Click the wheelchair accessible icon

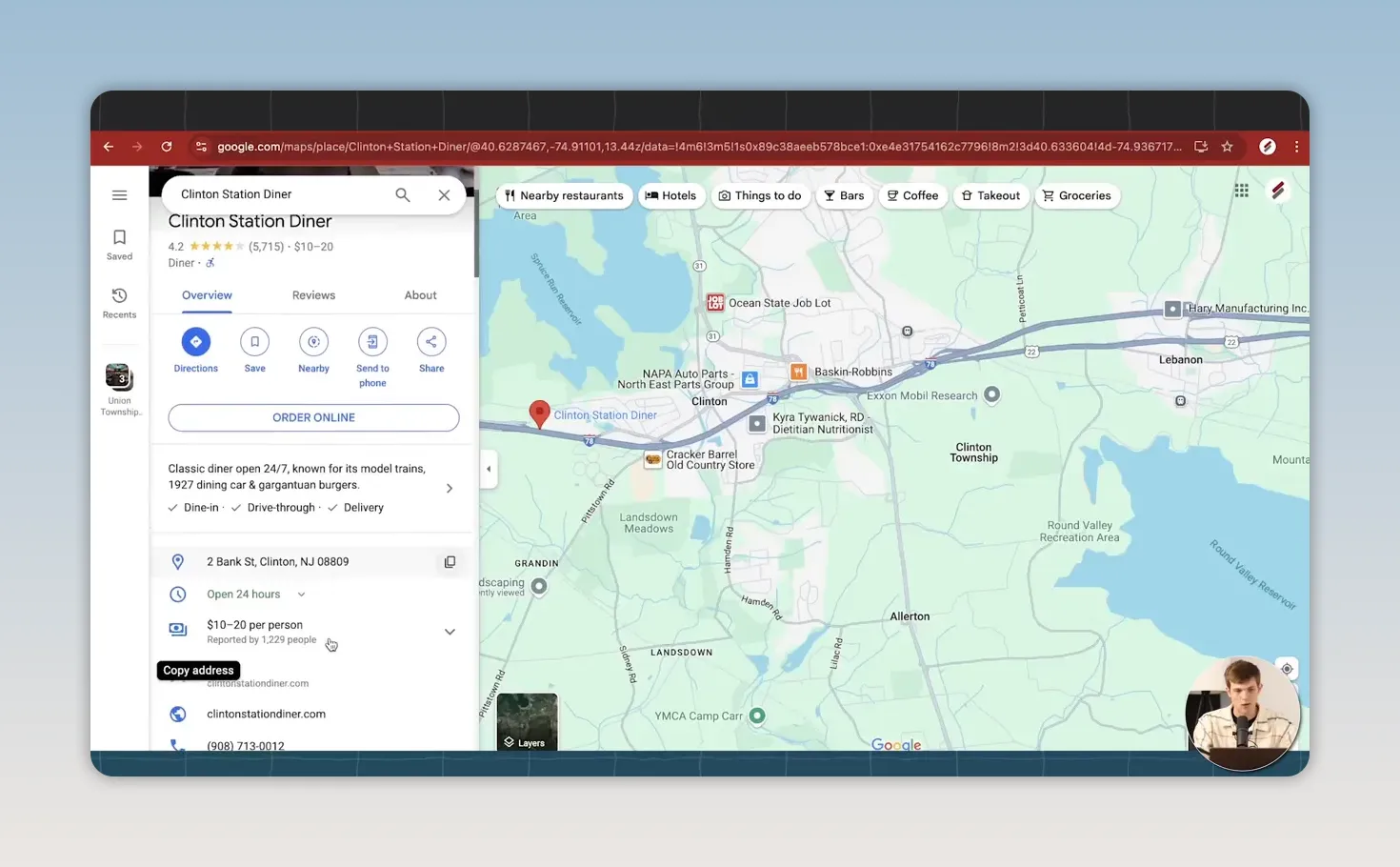pos(210,263)
